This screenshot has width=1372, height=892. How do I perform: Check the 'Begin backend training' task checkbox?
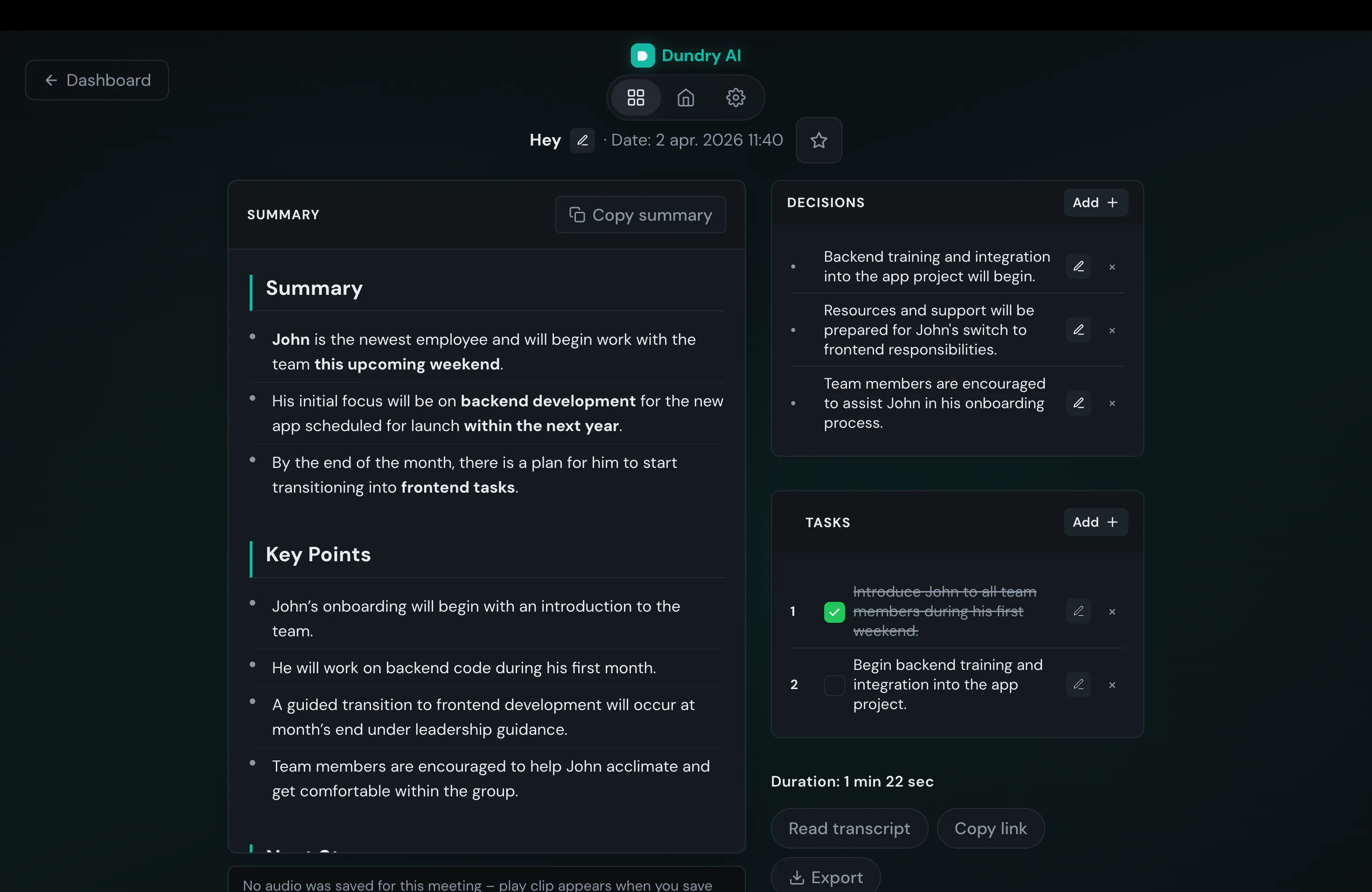tap(834, 684)
